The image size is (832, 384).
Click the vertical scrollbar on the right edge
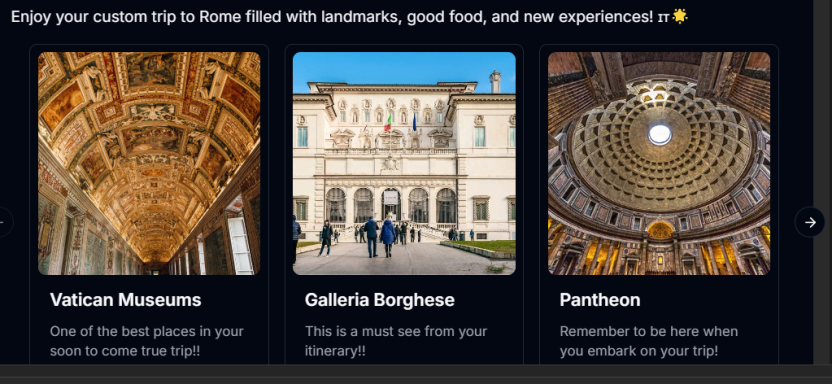pyautogui.click(x=822, y=182)
